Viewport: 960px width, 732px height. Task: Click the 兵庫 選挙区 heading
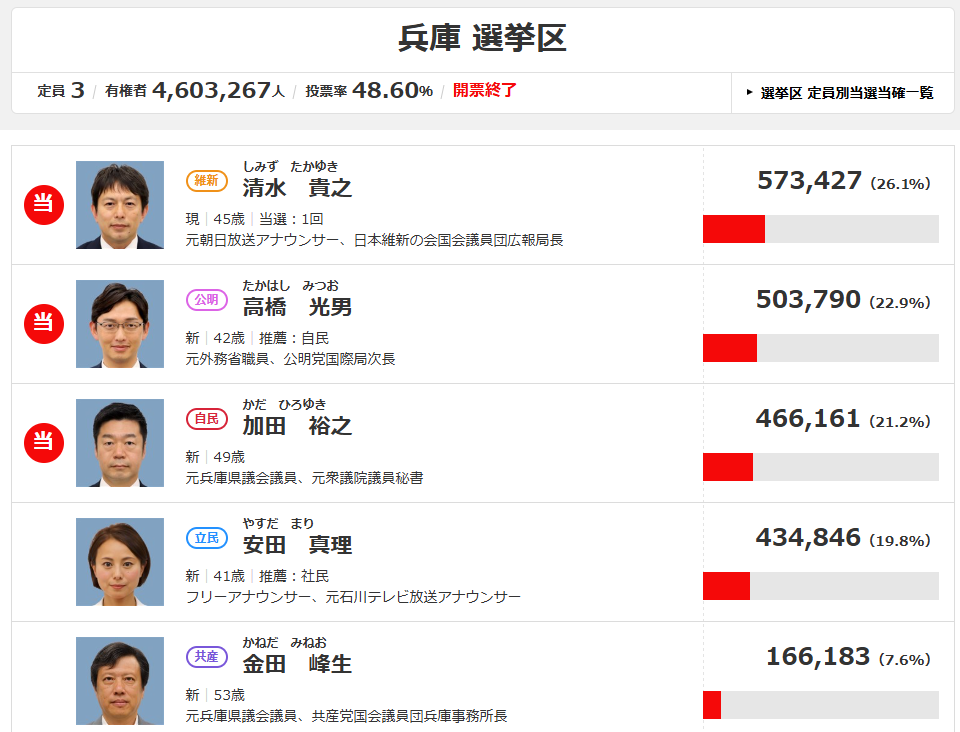(x=482, y=38)
